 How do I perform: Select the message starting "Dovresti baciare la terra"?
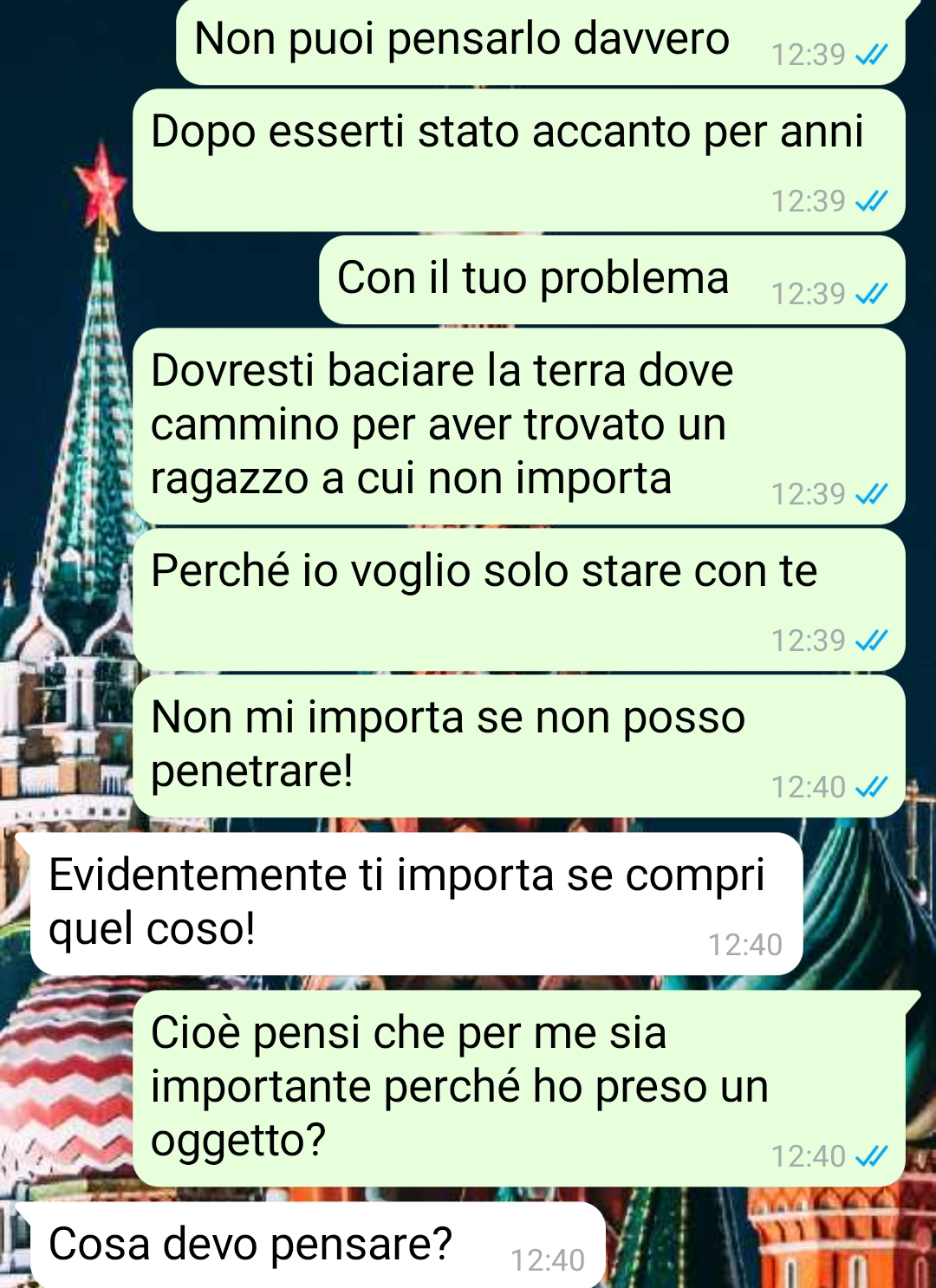[519, 426]
